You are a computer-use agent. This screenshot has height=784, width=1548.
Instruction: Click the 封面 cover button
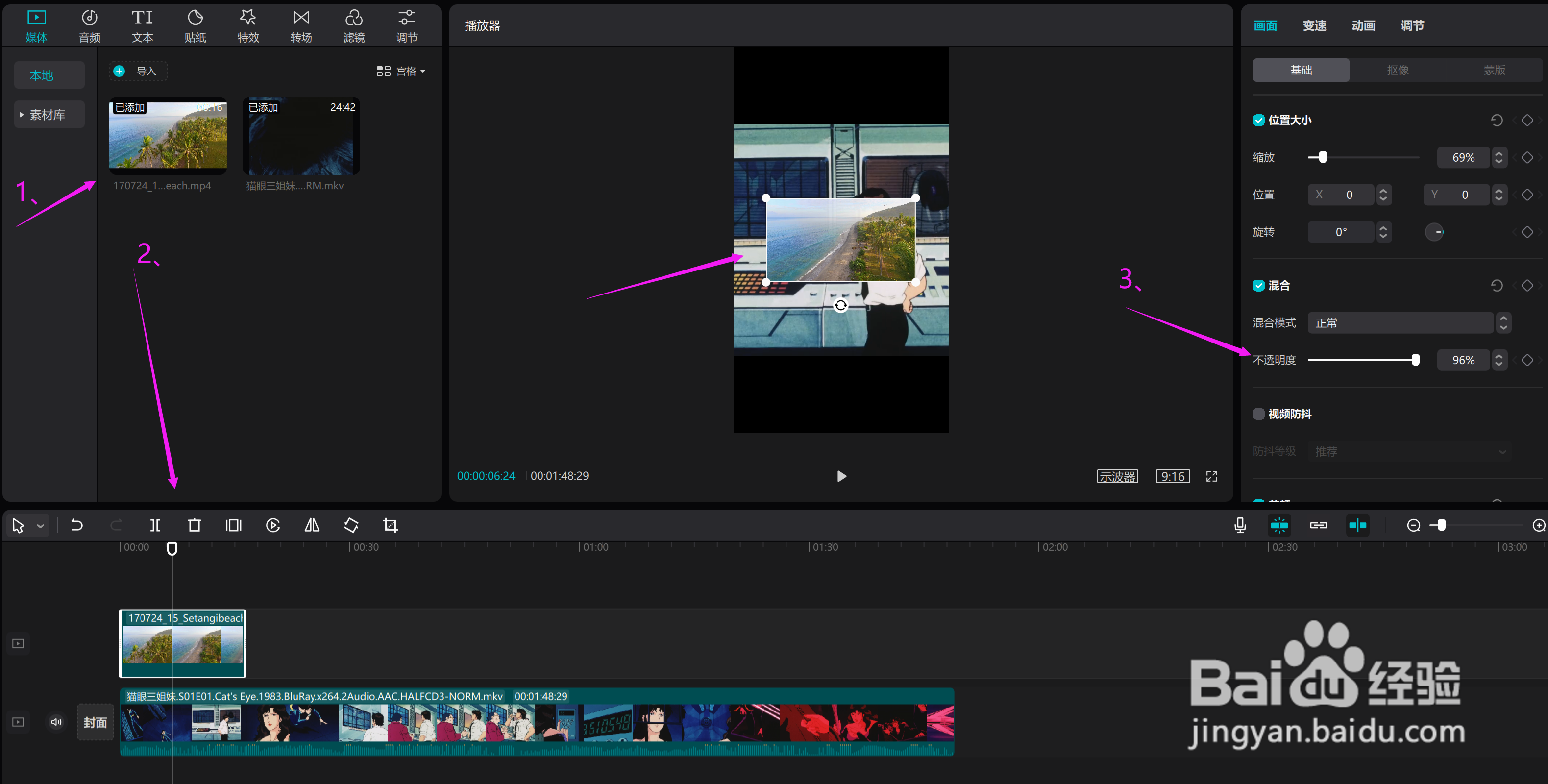(96, 721)
